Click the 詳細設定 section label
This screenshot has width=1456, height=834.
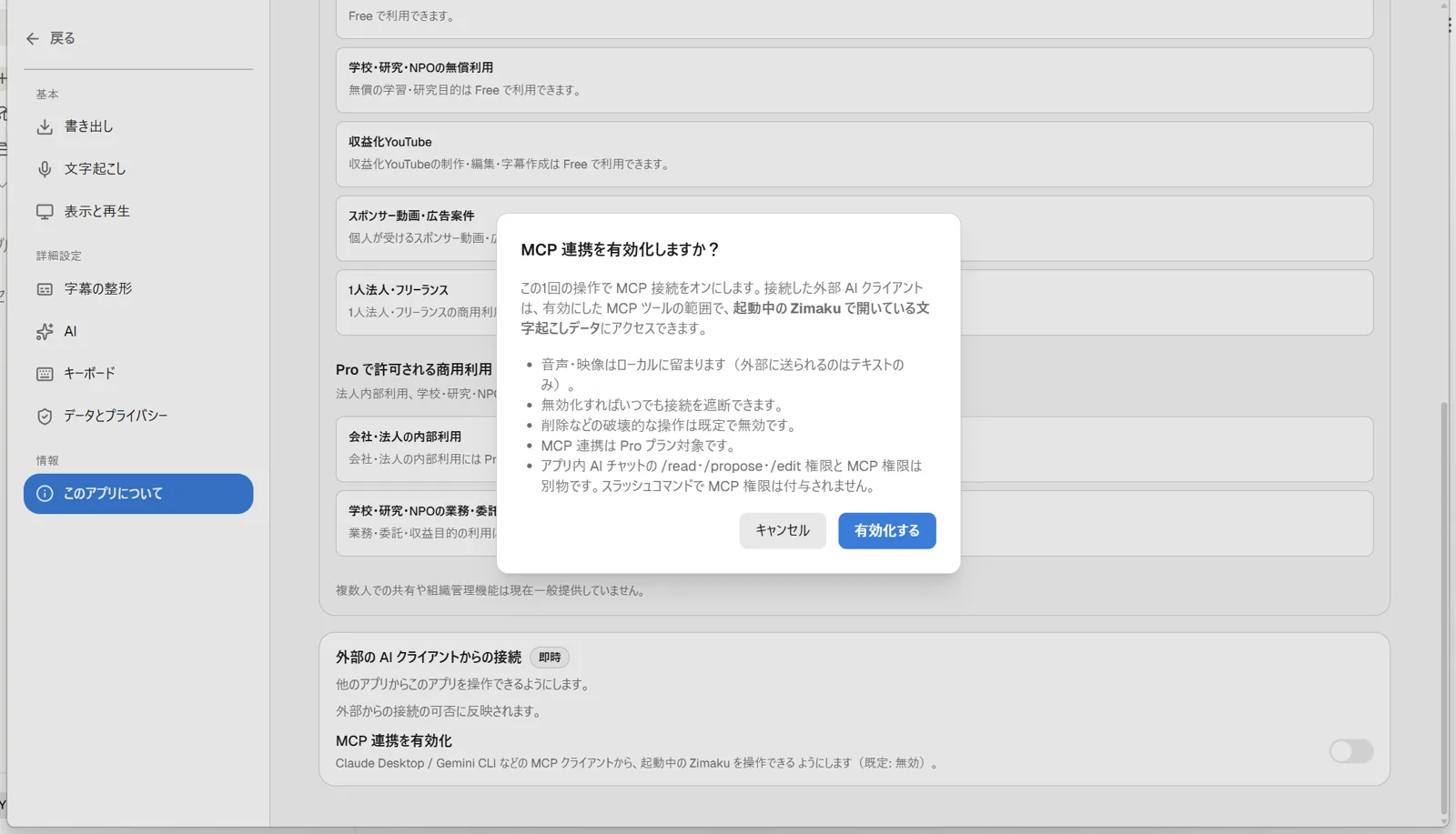59,256
